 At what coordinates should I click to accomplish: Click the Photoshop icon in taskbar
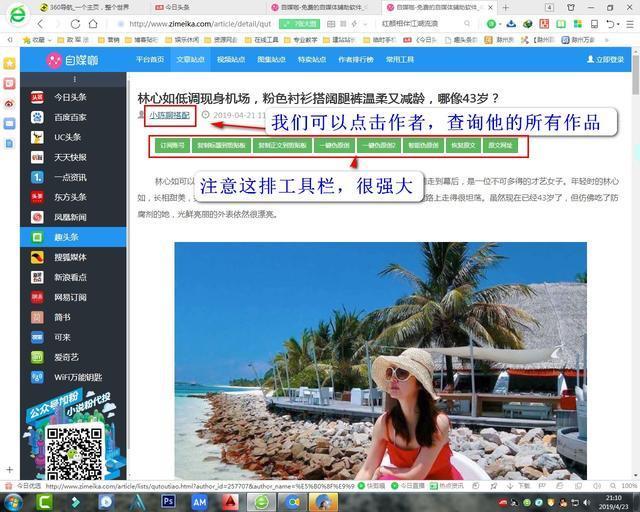(x=167, y=501)
